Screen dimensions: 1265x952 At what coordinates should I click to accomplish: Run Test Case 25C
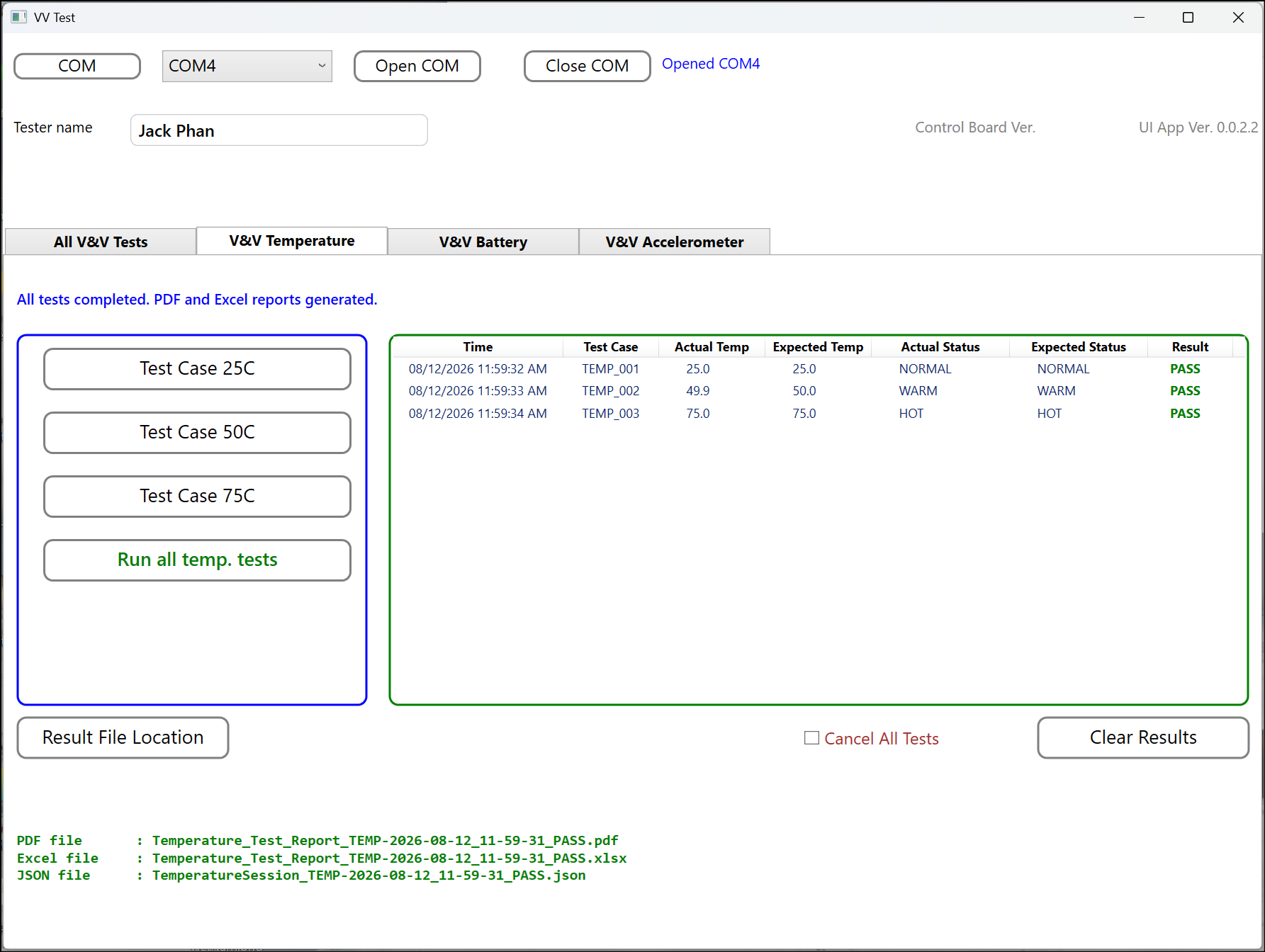pos(197,368)
